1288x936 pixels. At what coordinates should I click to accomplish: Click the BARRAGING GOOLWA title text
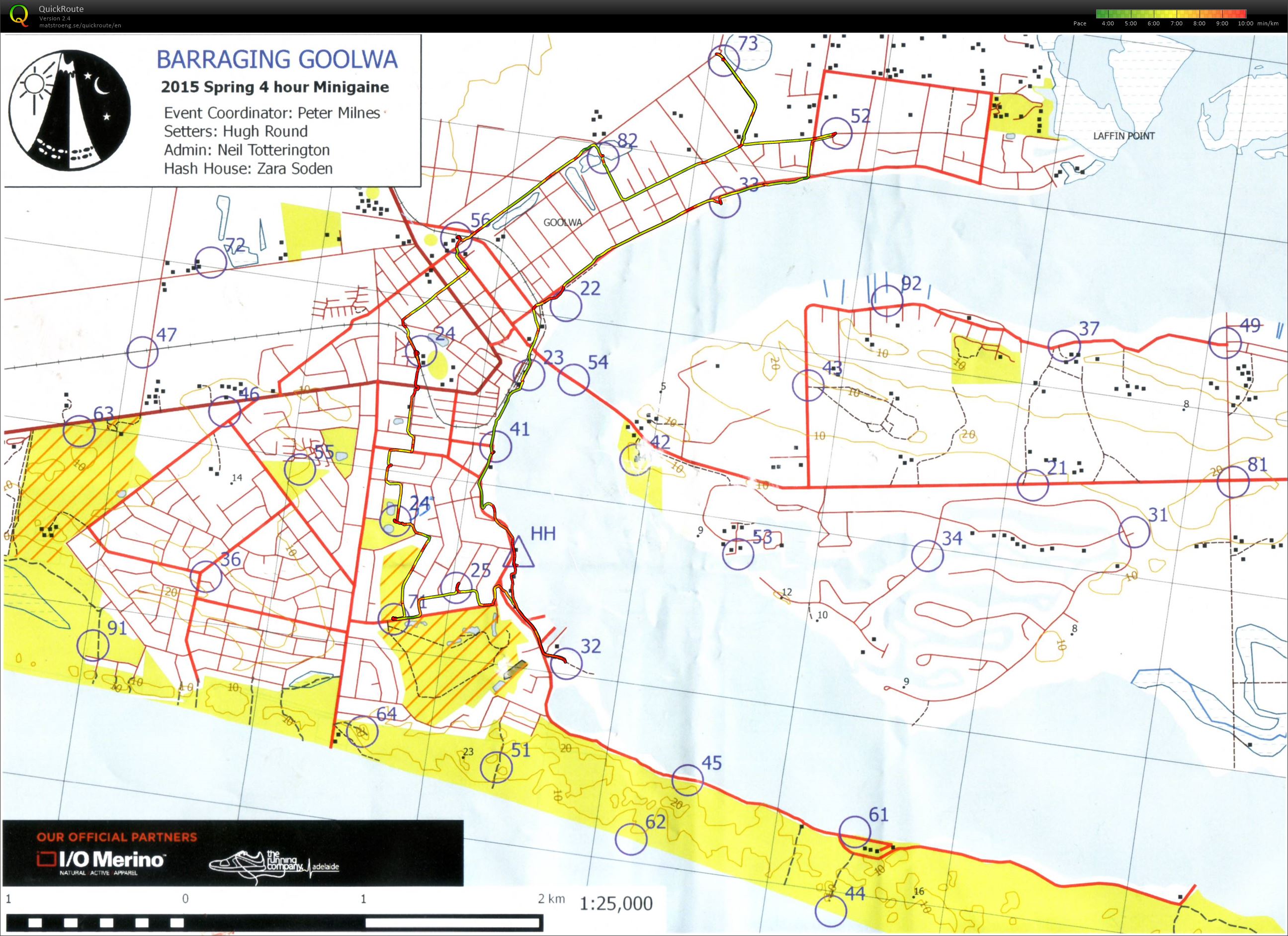click(276, 60)
